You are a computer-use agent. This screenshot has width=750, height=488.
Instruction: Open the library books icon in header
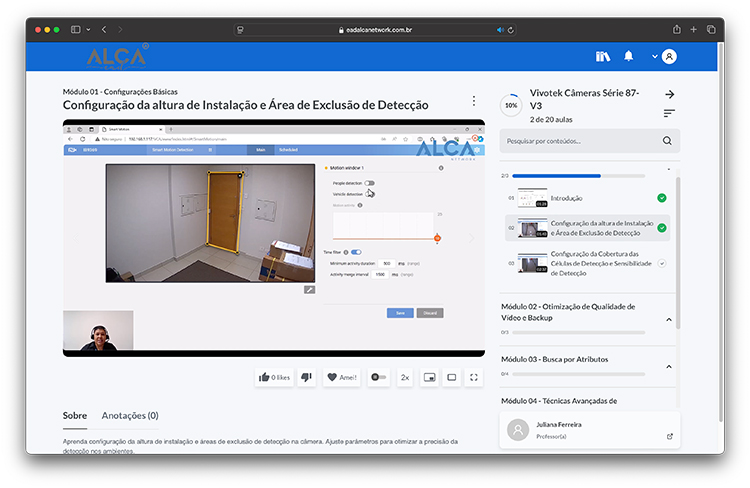(603, 56)
